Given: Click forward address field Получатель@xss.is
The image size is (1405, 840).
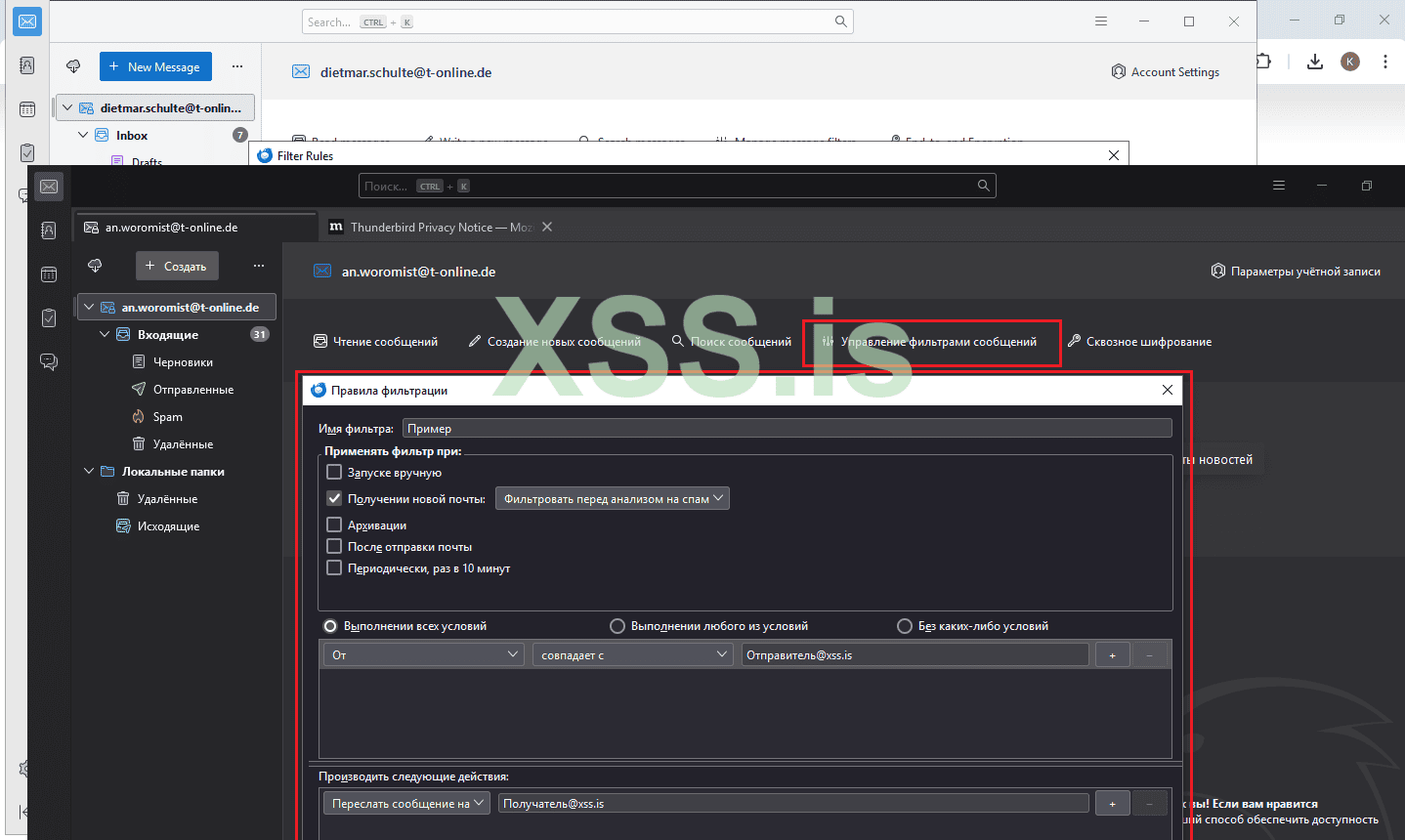Looking at the screenshot, I should point(793,803).
